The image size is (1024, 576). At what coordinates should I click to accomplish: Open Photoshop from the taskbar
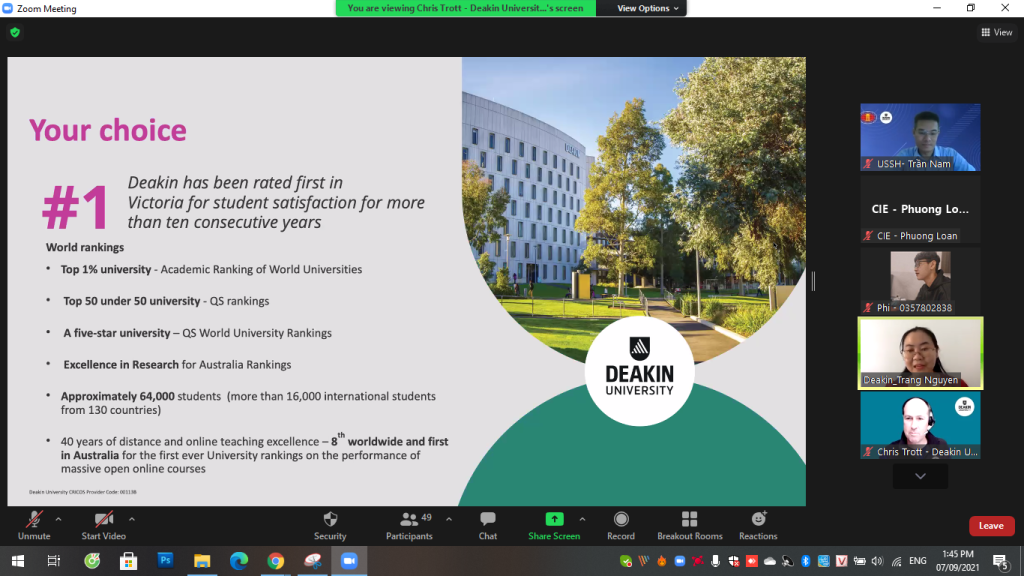click(x=165, y=561)
